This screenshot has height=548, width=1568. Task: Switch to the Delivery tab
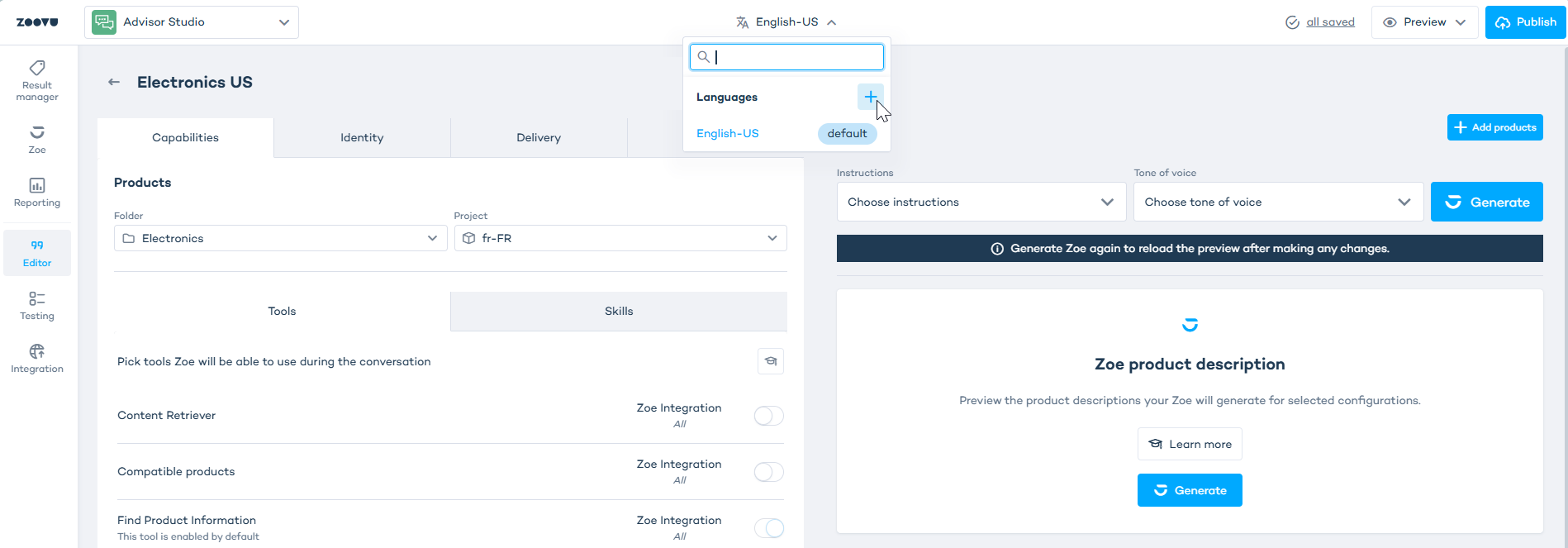click(539, 137)
